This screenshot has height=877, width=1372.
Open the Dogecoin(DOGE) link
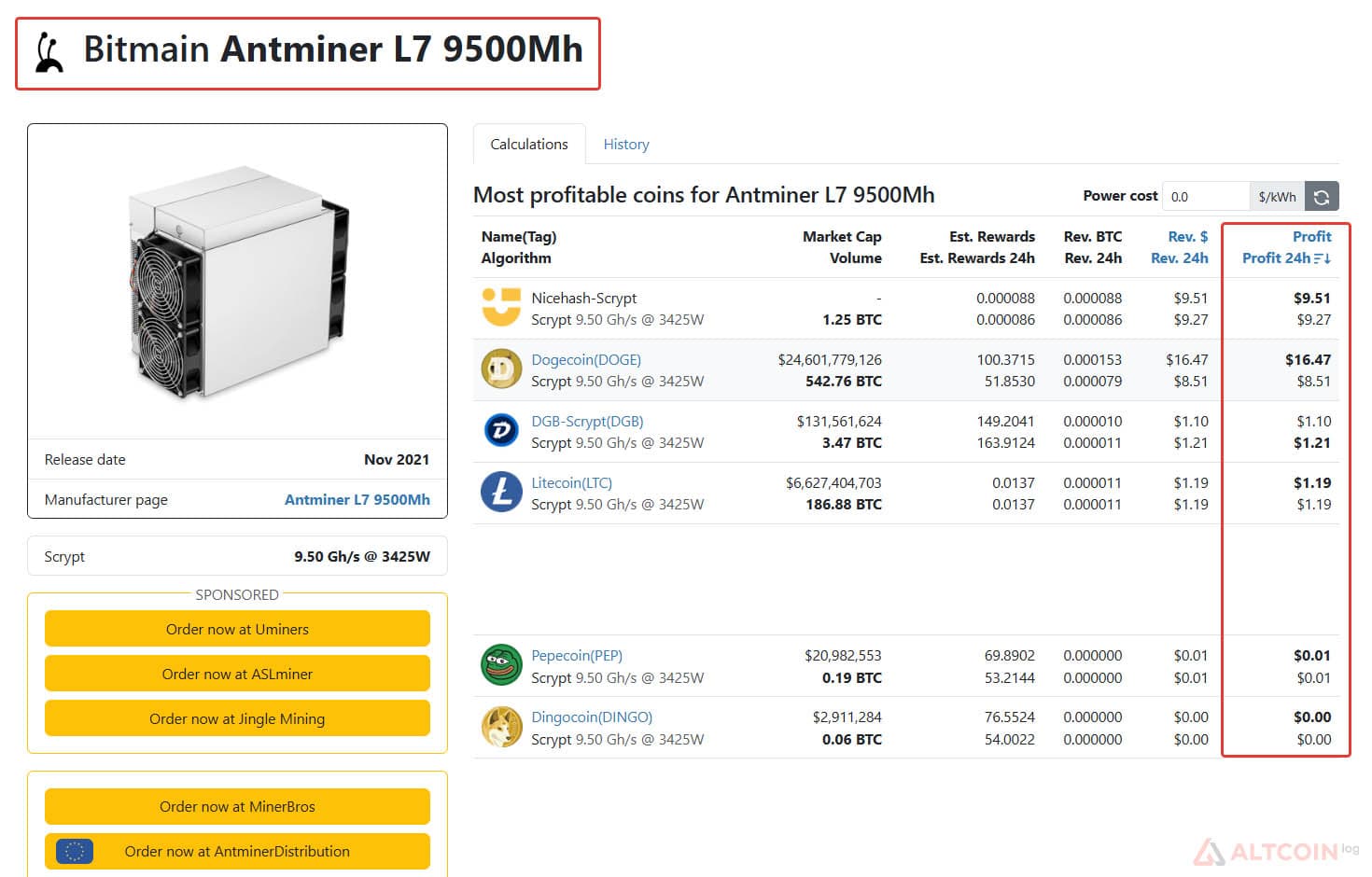[586, 359]
